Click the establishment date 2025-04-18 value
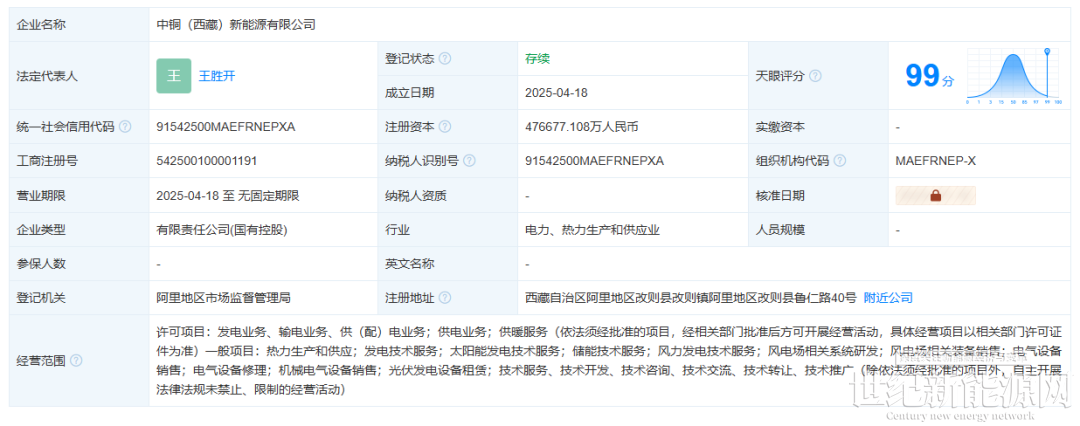The image size is (1080, 426). pyautogui.click(x=556, y=93)
